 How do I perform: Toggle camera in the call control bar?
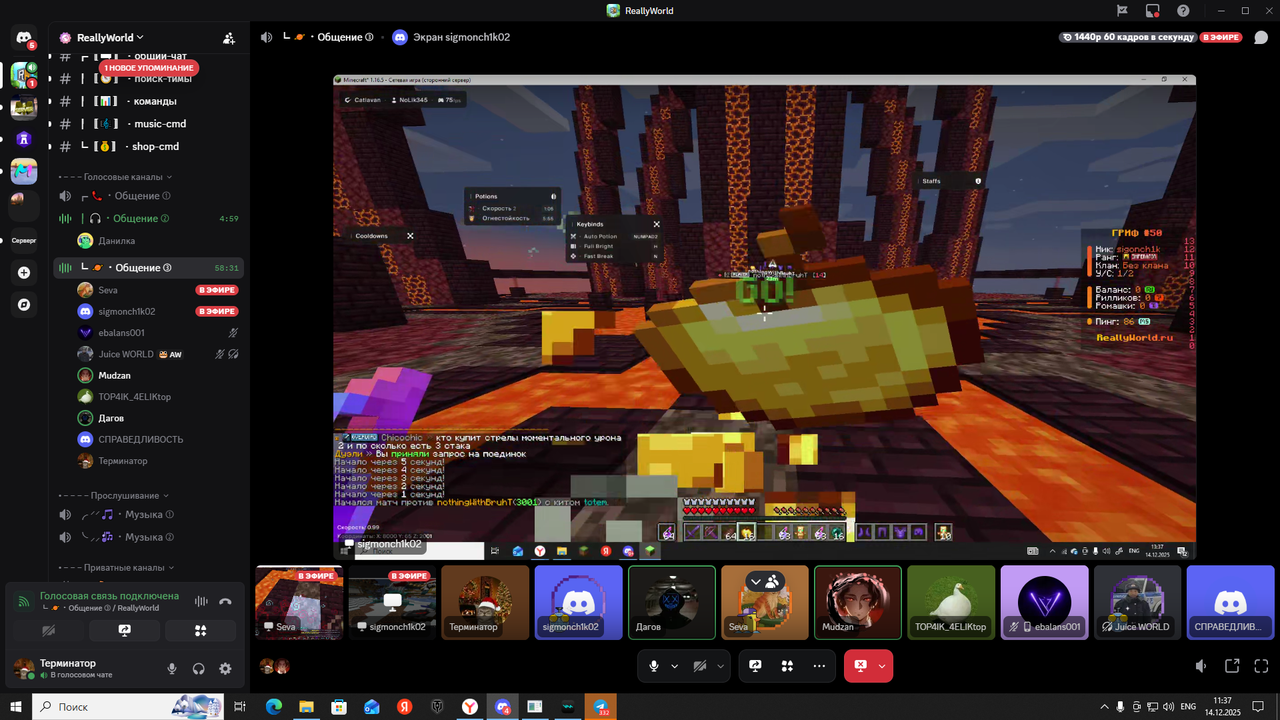pyautogui.click(x=700, y=666)
